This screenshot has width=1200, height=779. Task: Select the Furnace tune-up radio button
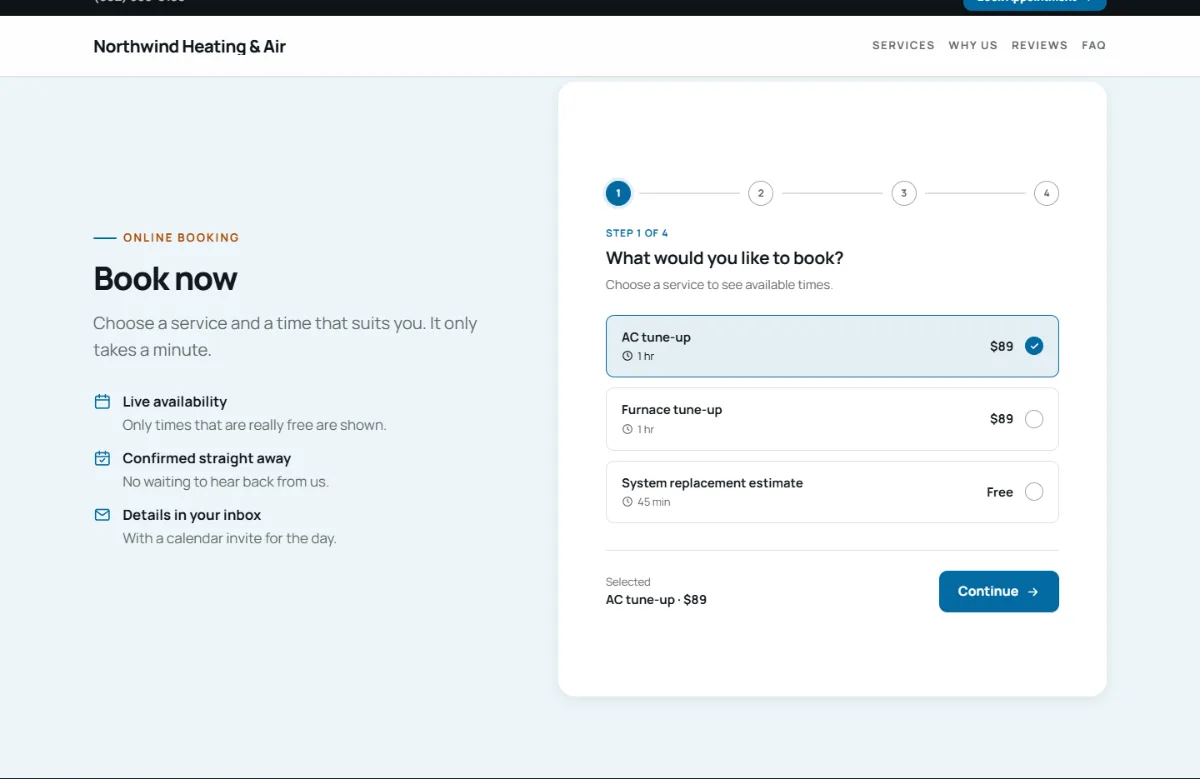pyautogui.click(x=1034, y=419)
